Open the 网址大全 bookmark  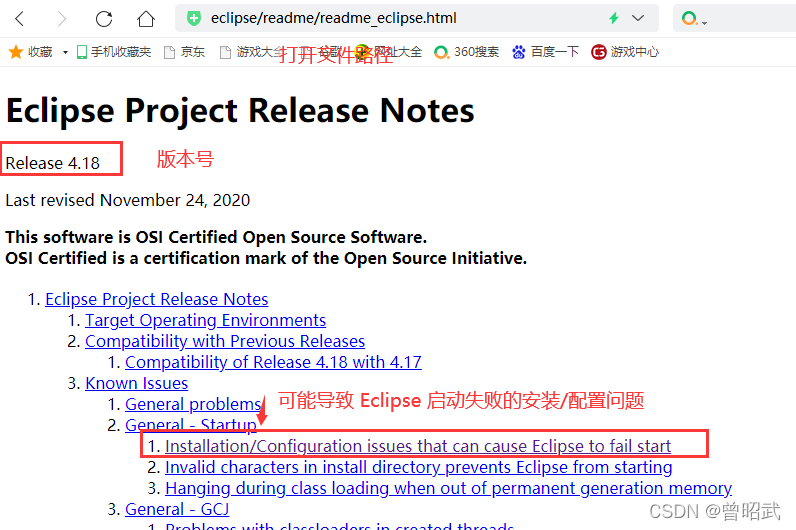pyautogui.click(x=388, y=52)
